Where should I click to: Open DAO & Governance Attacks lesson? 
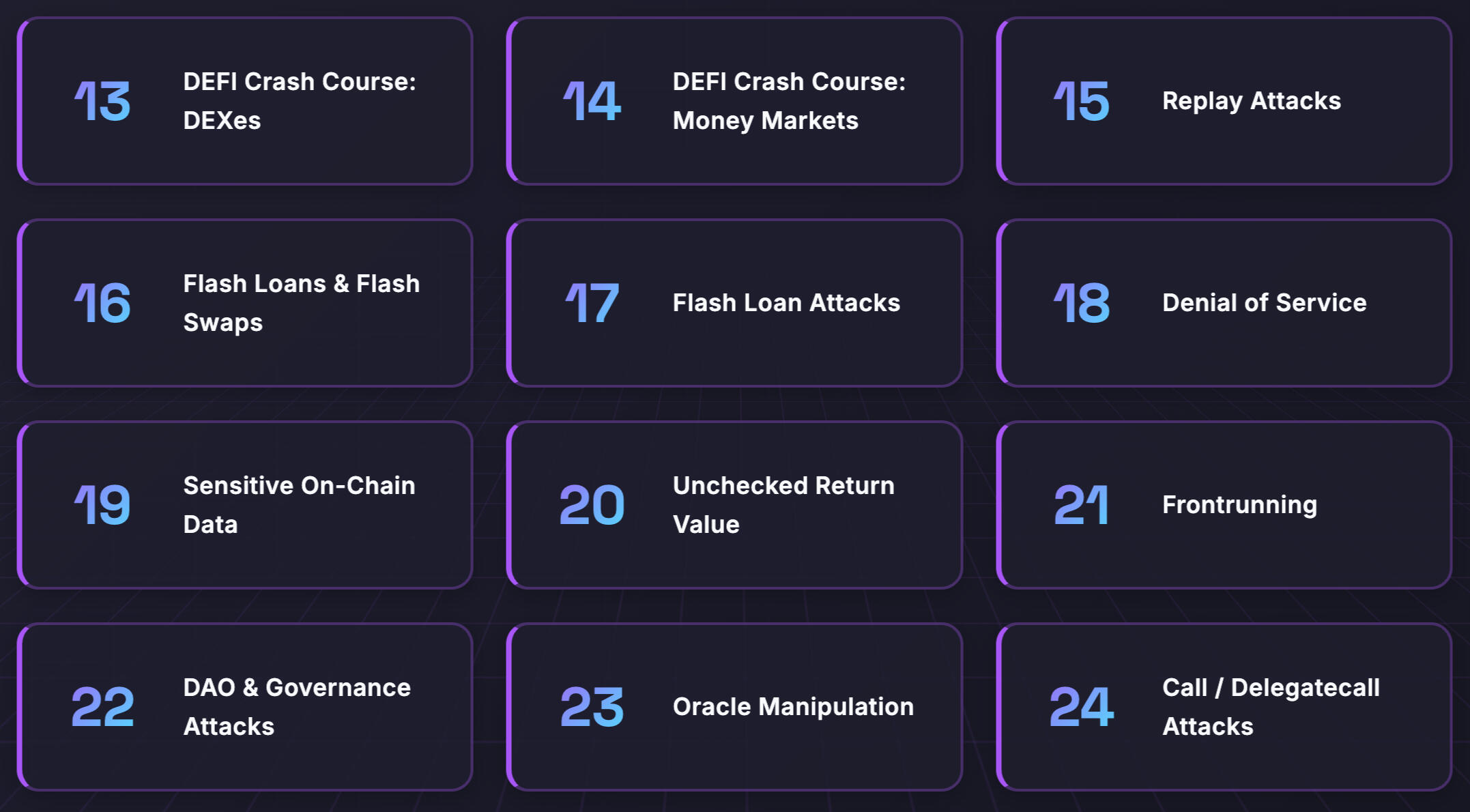(297, 707)
